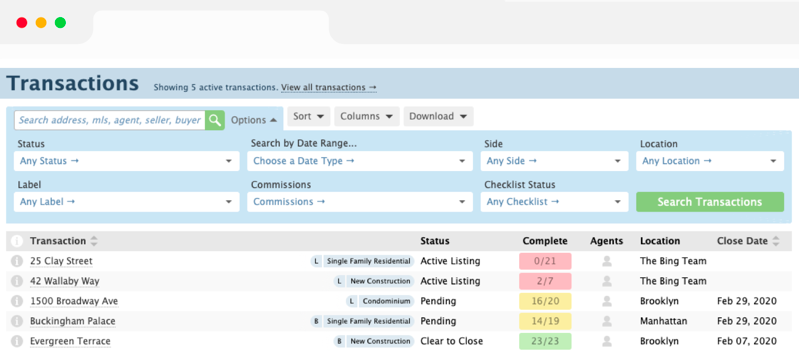Click the yellow macOS window button
This screenshot has height=362, width=799.
tap(41, 22)
